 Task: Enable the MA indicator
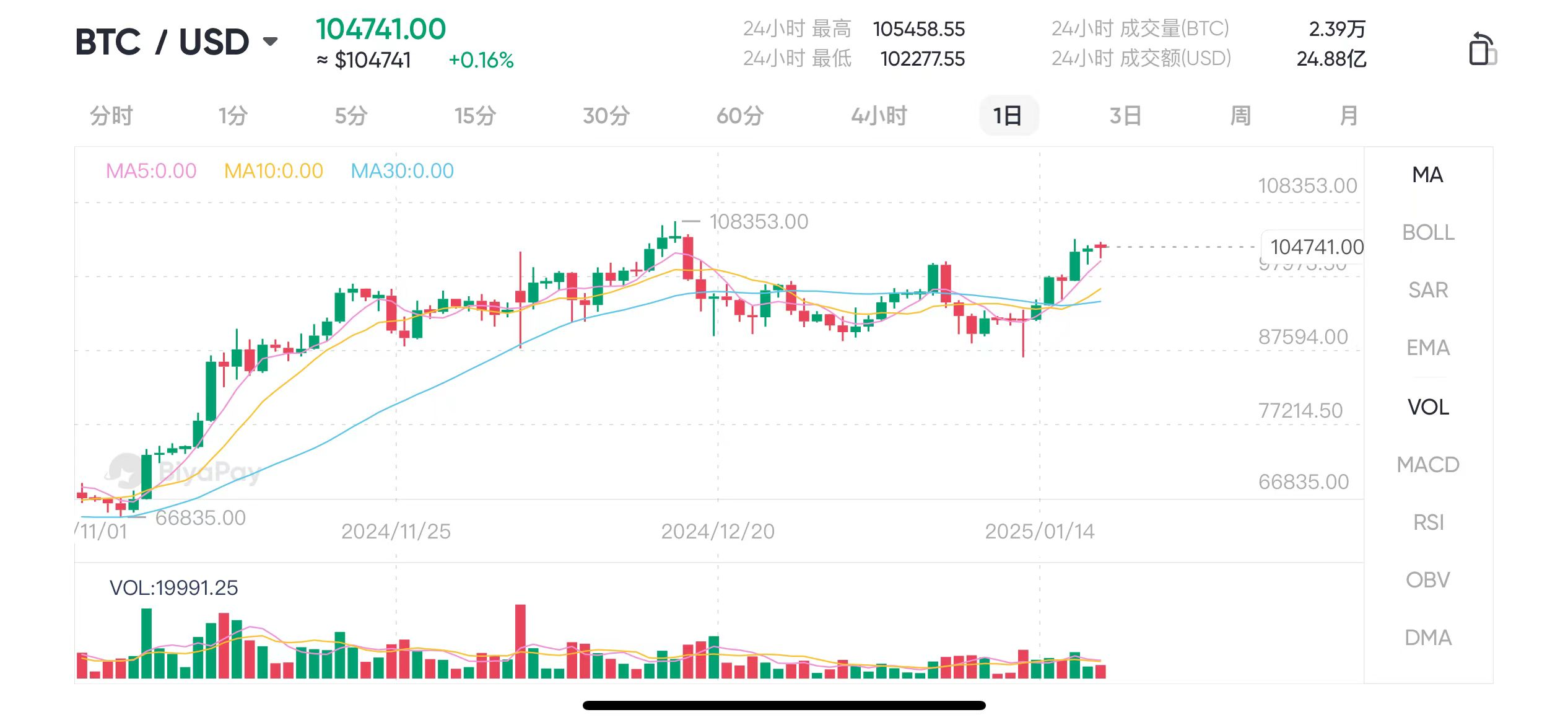coord(1427,175)
